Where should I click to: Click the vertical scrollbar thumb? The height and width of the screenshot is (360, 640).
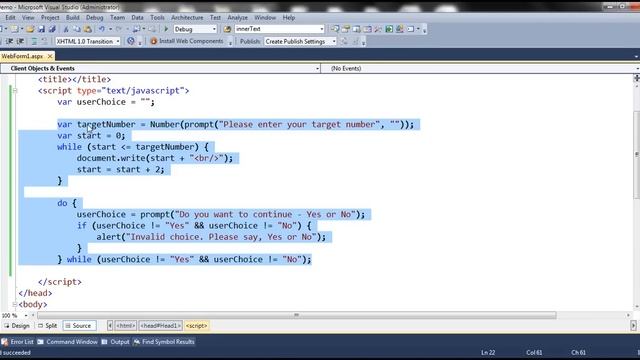[636, 154]
